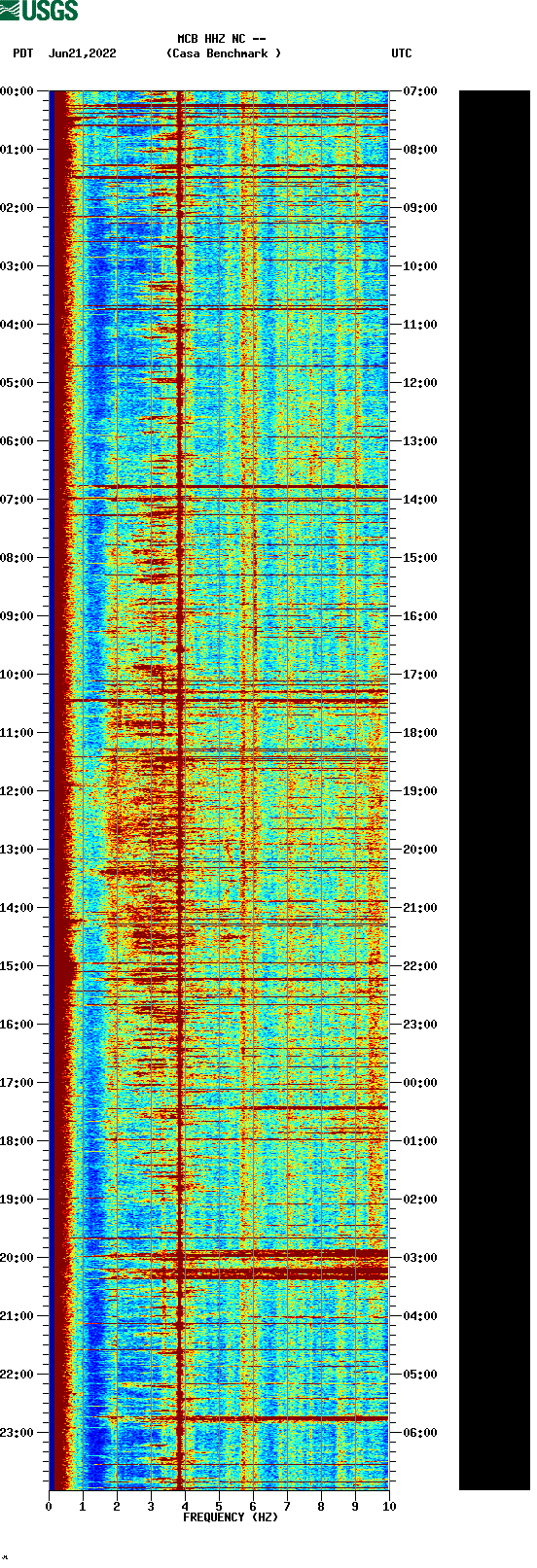The height and width of the screenshot is (1568, 537).
Task: Click the 19:00 label on the UTC axis
Action: pos(420,791)
